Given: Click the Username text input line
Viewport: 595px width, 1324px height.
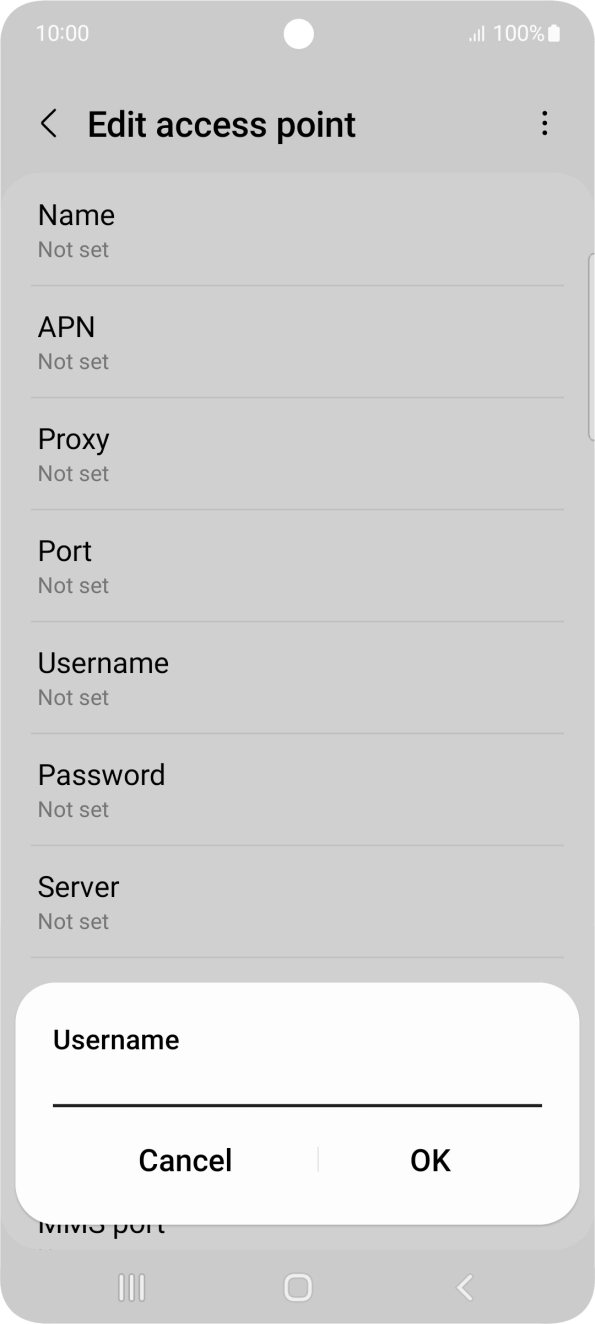Looking at the screenshot, I should coord(297,1104).
